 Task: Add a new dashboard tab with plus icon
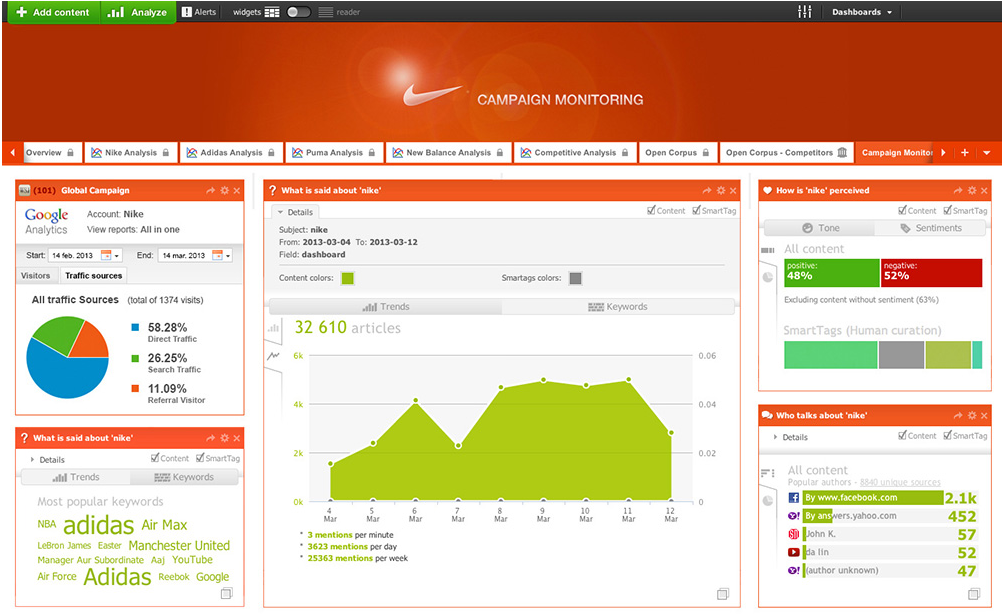[964, 153]
